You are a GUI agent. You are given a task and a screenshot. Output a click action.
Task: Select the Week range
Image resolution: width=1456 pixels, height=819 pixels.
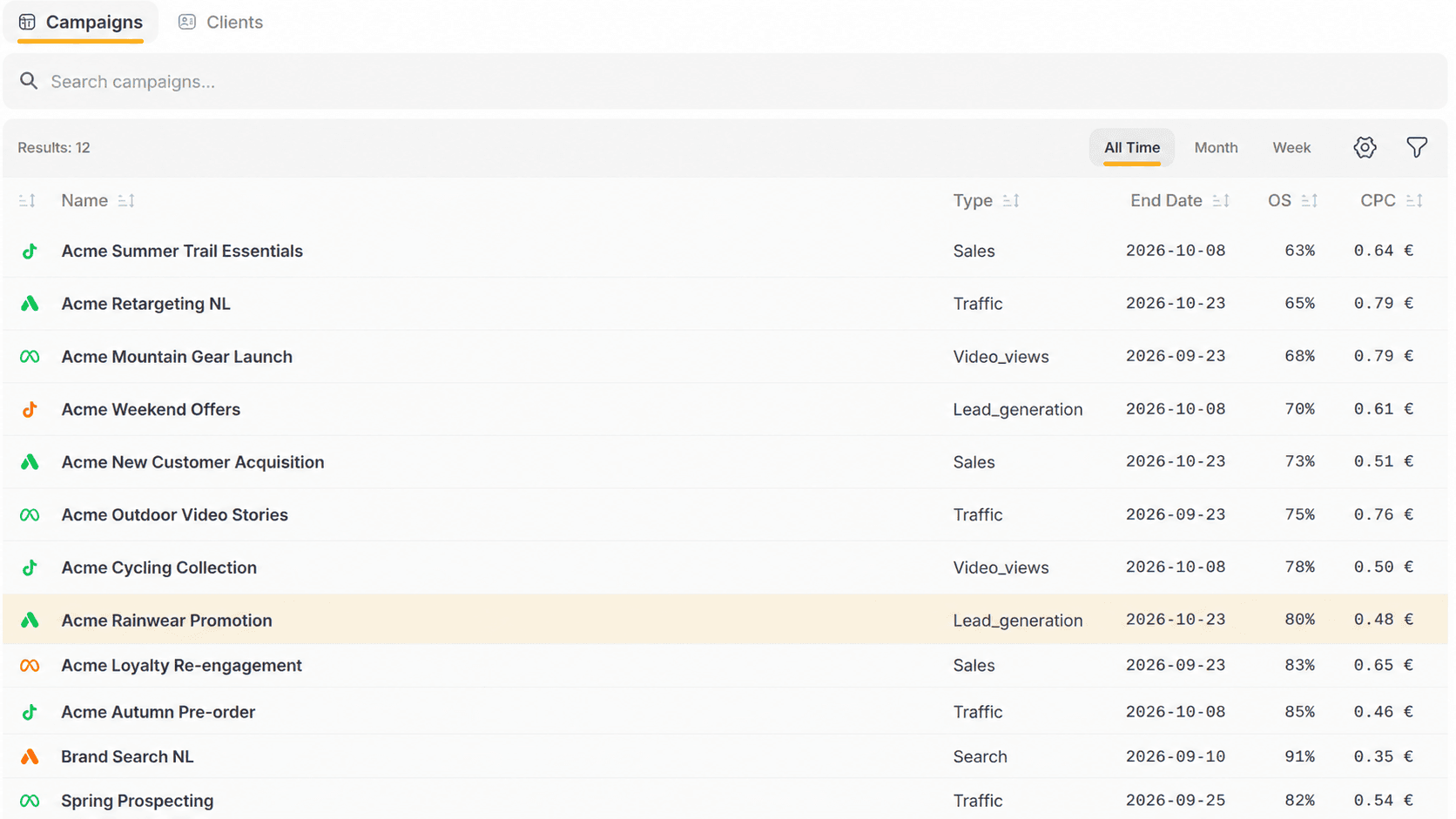[1291, 148]
